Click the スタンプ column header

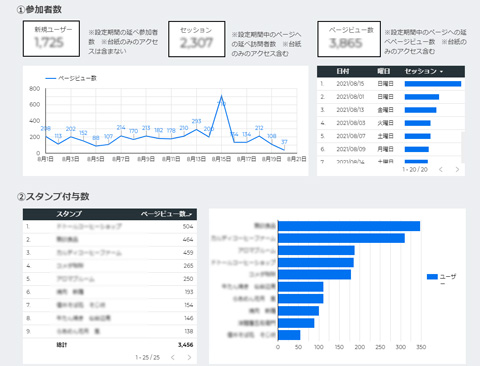coord(69,214)
